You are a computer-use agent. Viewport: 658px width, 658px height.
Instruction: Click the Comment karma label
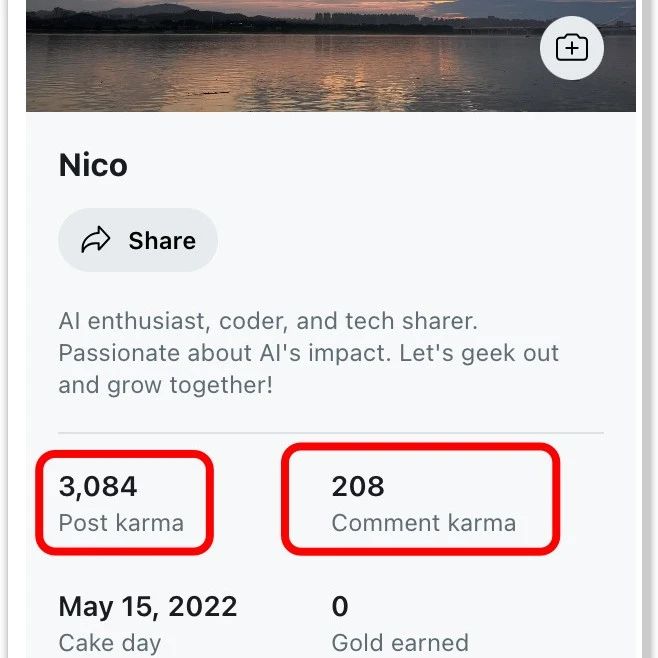pos(423,523)
